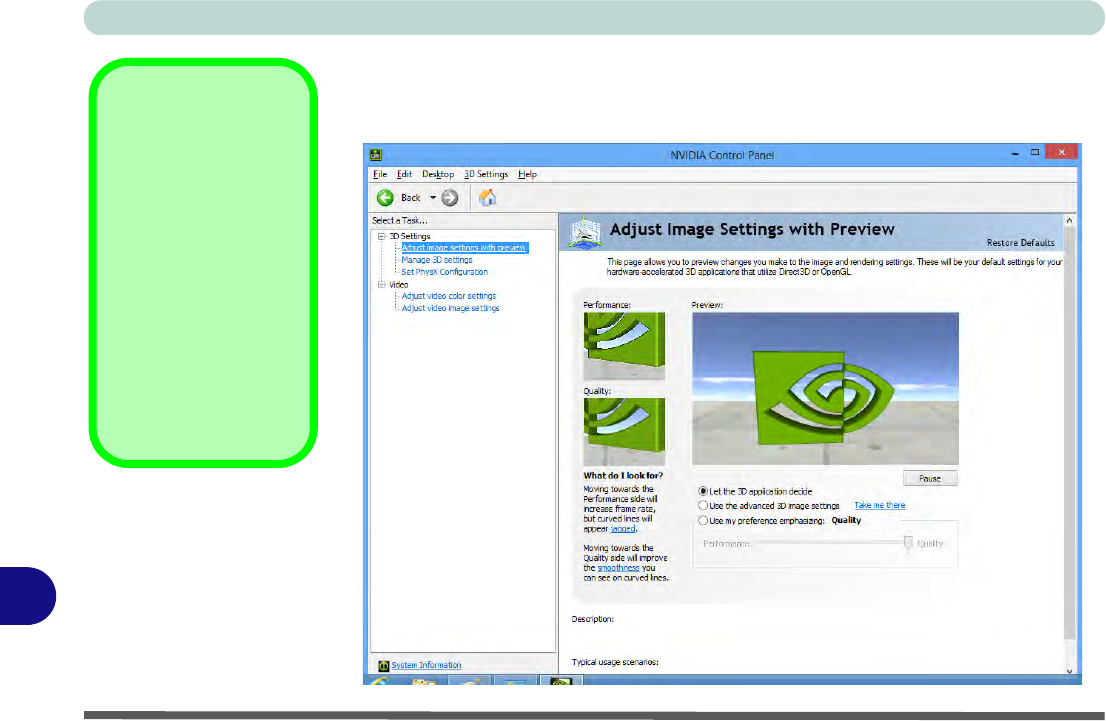This screenshot has width=1106, height=721.
Task: Click the 3D Settings tree label
Action: pyautogui.click(x=410, y=236)
